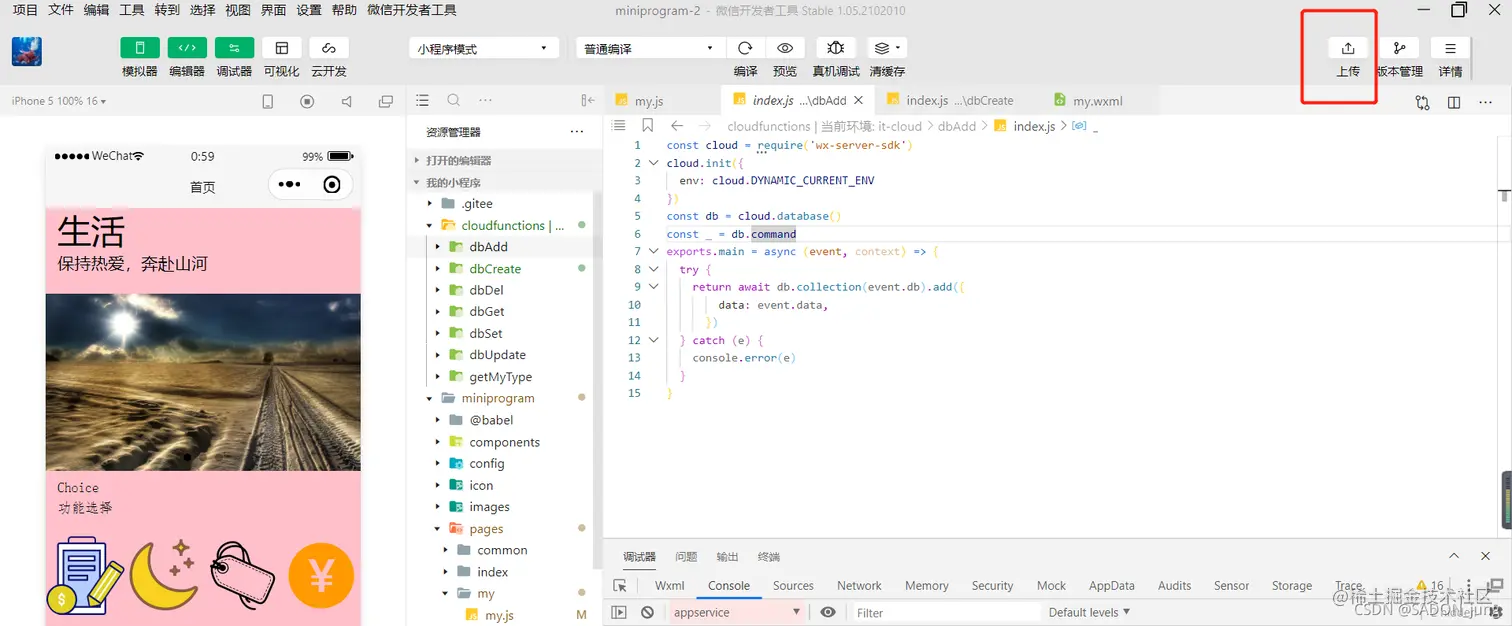Toggle the 编辑器 editor panel button
The image size is (1512, 626).
point(187,48)
